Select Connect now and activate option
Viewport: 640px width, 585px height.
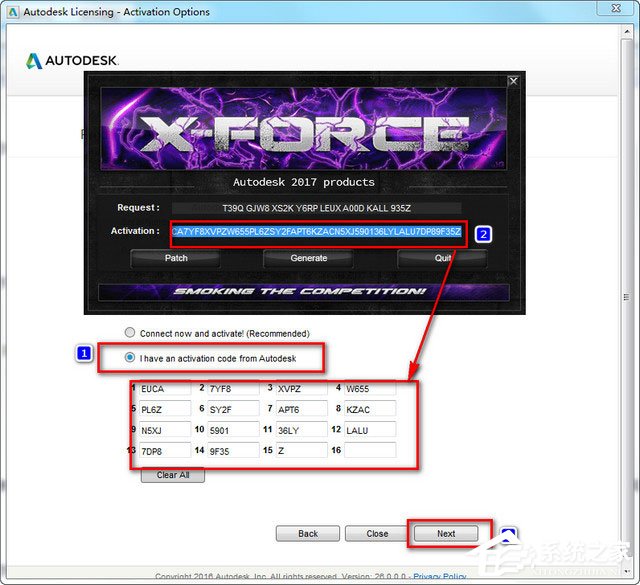pyautogui.click(x=130, y=332)
